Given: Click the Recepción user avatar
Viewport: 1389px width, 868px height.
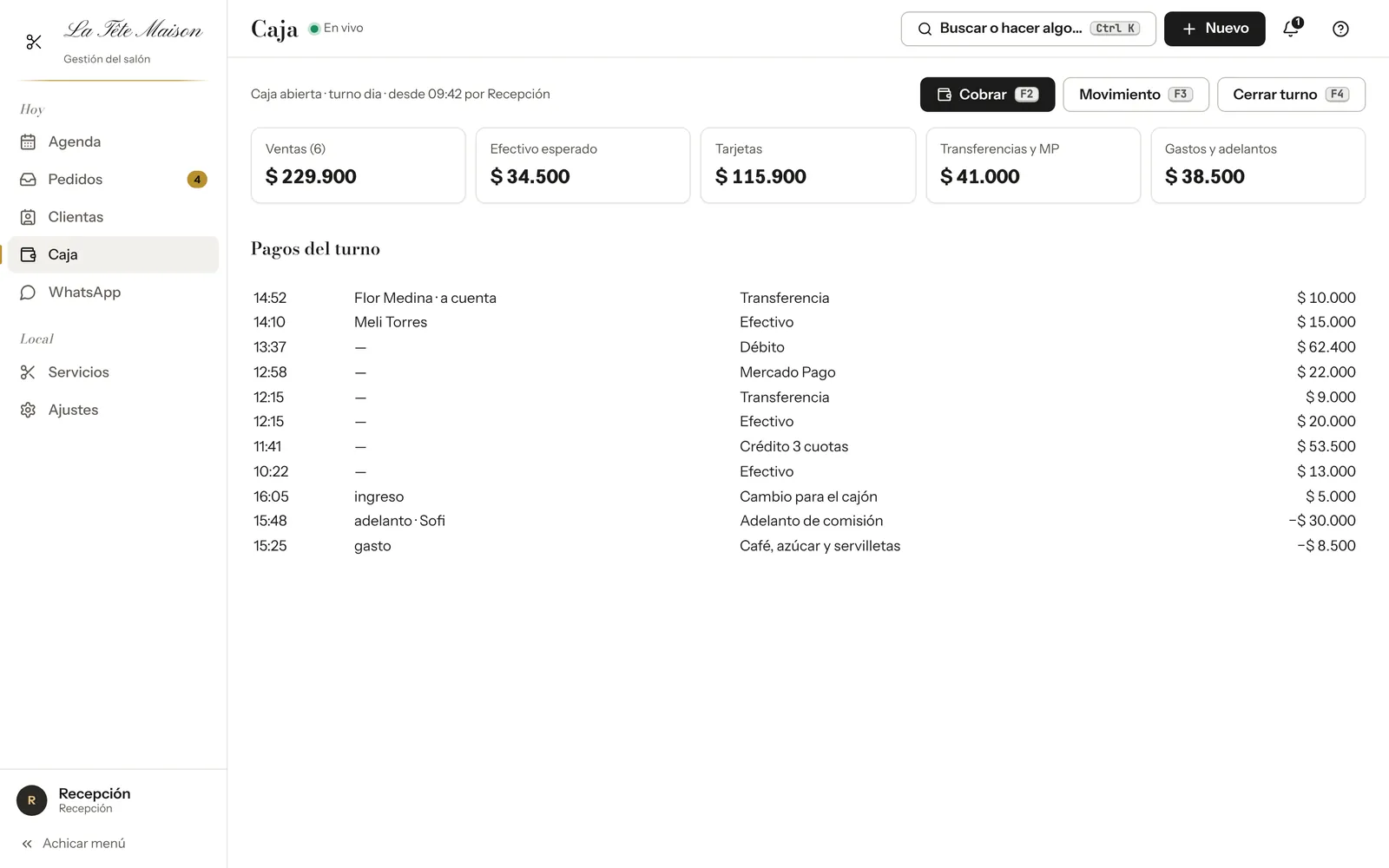Looking at the screenshot, I should coord(32,800).
